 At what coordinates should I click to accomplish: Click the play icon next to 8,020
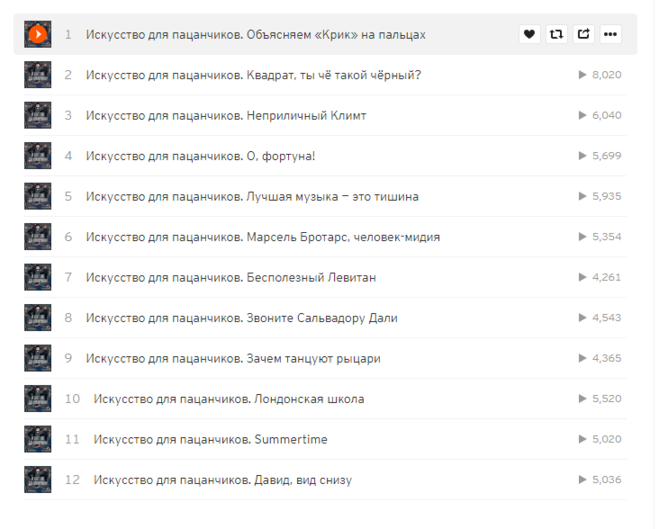click(583, 75)
